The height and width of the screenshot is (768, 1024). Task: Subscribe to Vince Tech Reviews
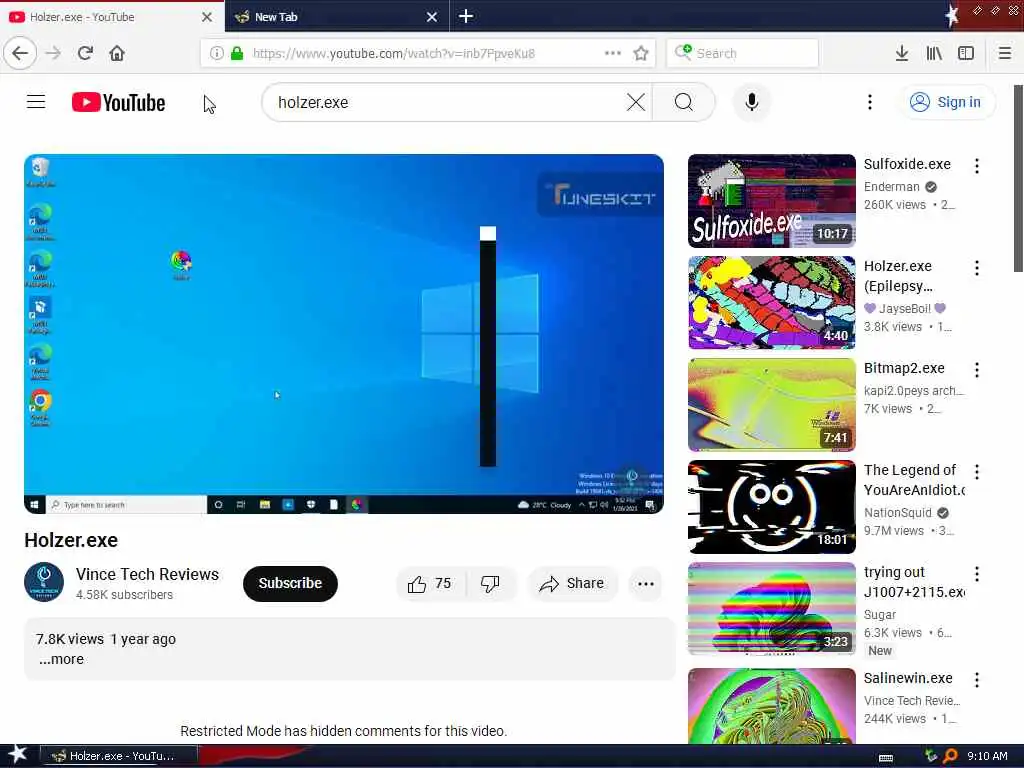click(290, 583)
